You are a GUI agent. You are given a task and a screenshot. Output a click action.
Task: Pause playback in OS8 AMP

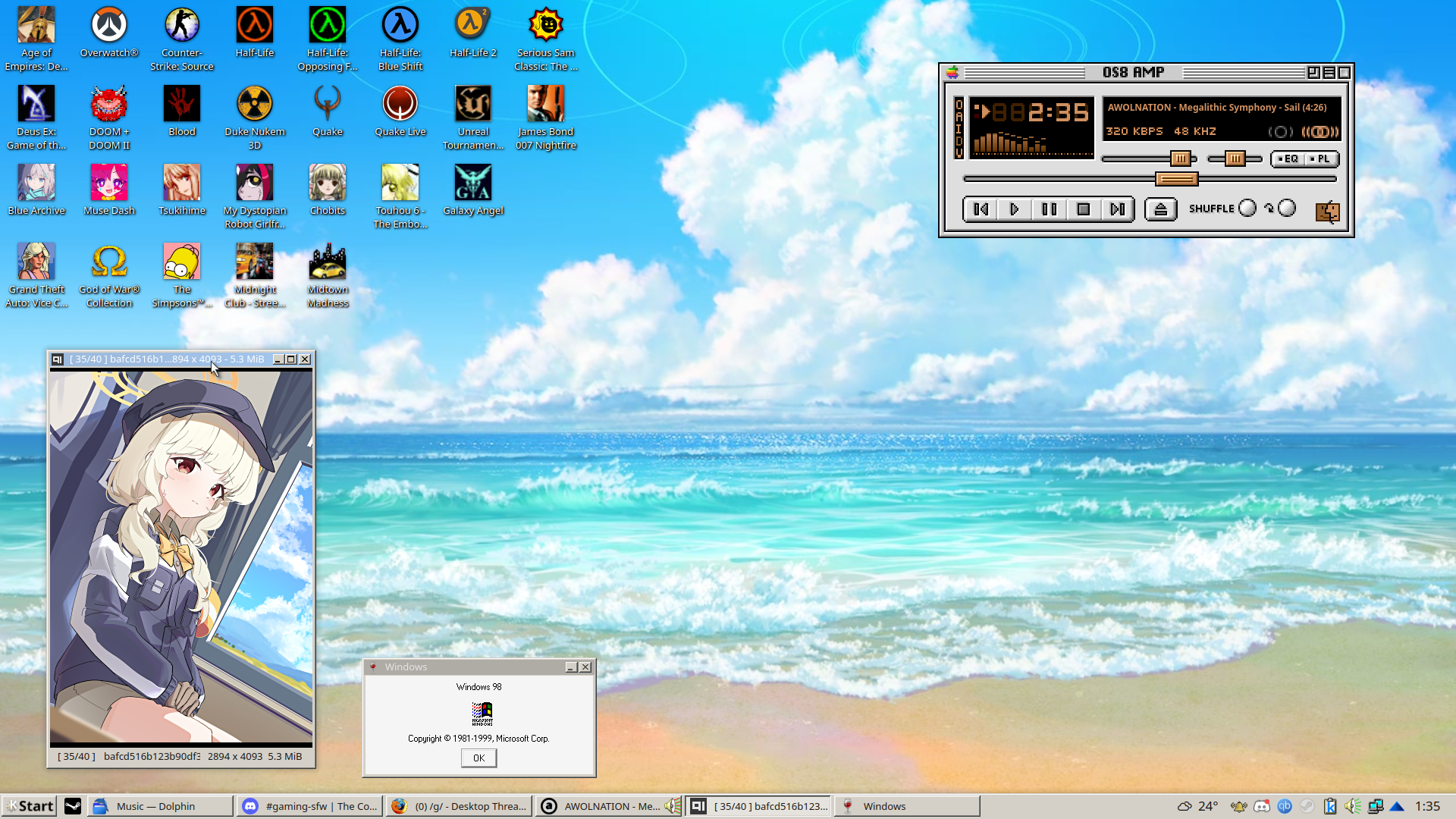(1049, 209)
